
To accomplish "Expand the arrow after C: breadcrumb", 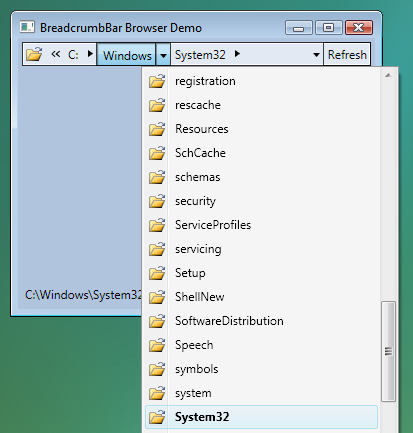I will coord(90,54).
